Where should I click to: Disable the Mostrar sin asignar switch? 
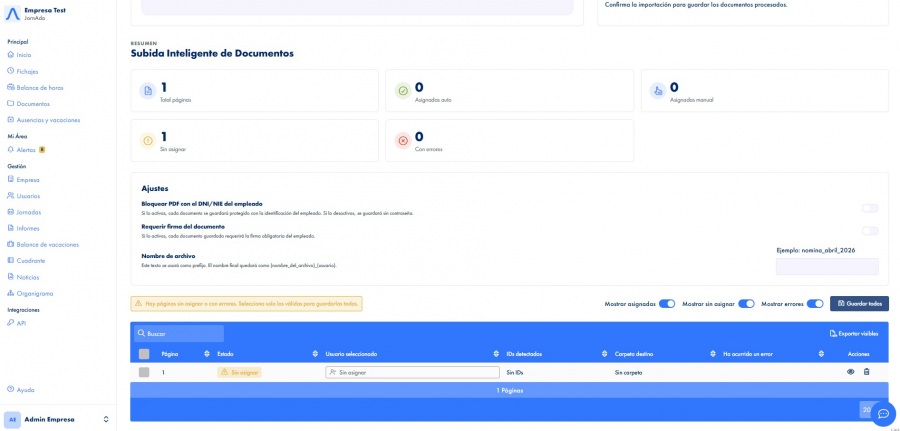pyautogui.click(x=746, y=304)
